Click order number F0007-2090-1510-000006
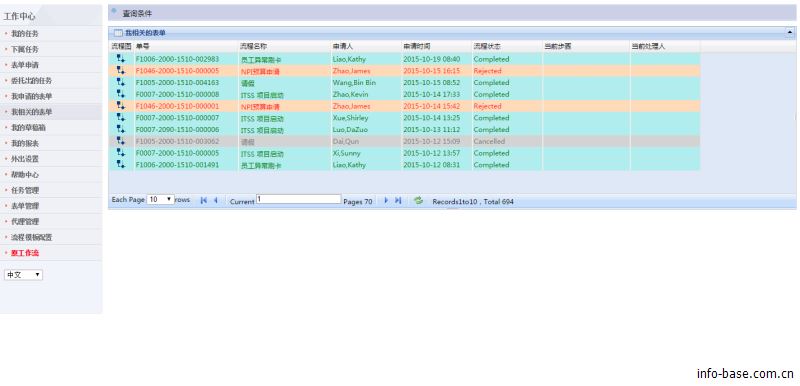 pos(177,130)
